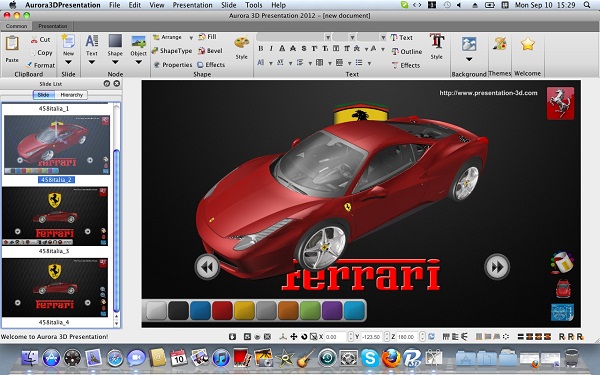
Task: Open the font name combo box
Action: tap(294, 37)
